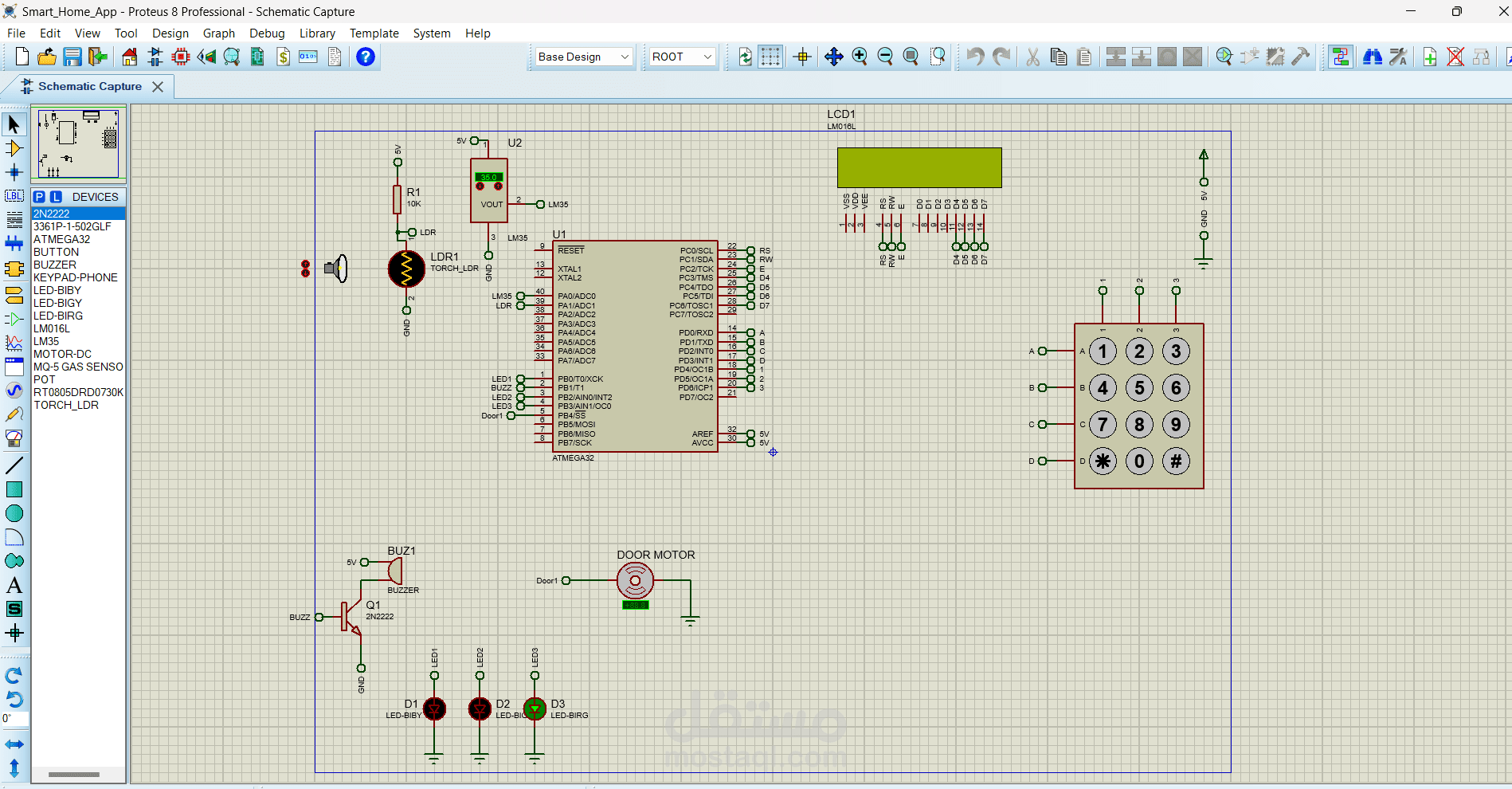1512x789 pixels.
Task: Open the Graph menu
Action: click(x=219, y=33)
